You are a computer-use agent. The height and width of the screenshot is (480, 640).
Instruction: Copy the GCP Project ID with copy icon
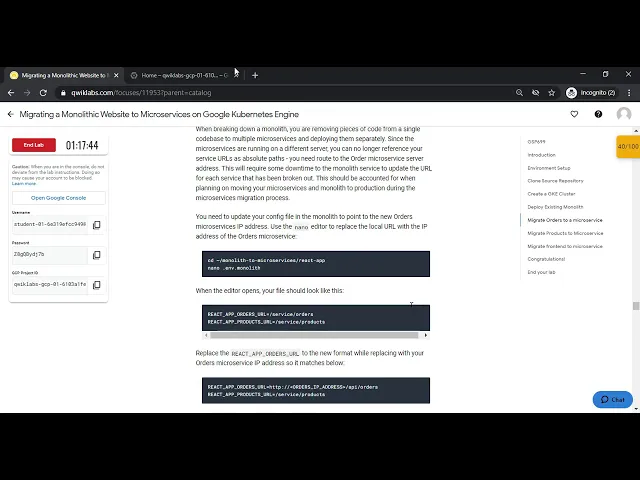coord(97,285)
